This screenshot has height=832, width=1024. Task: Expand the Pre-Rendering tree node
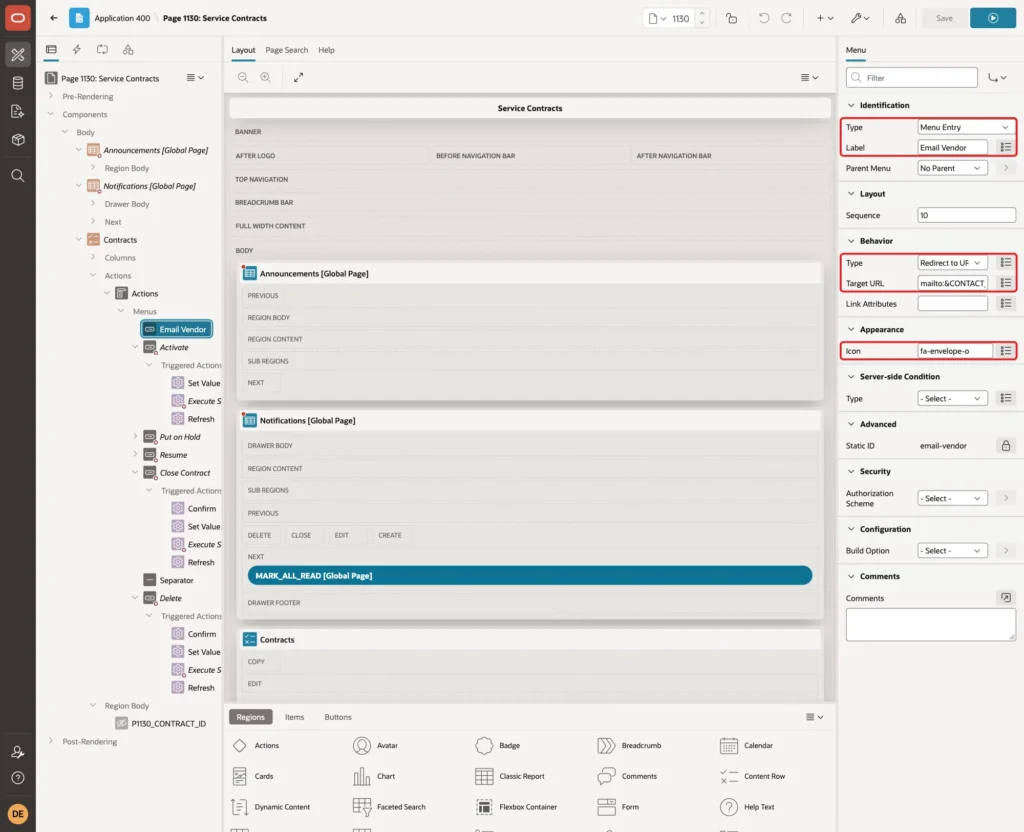click(x=51, y=96)
